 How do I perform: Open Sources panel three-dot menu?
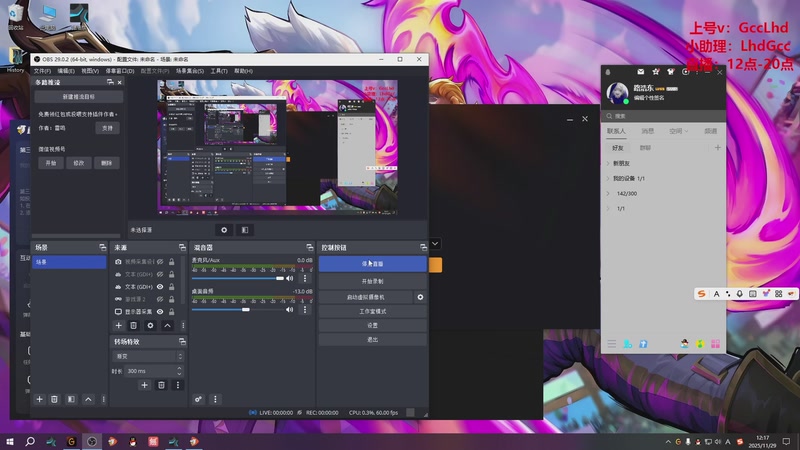(x=183, y=326)
